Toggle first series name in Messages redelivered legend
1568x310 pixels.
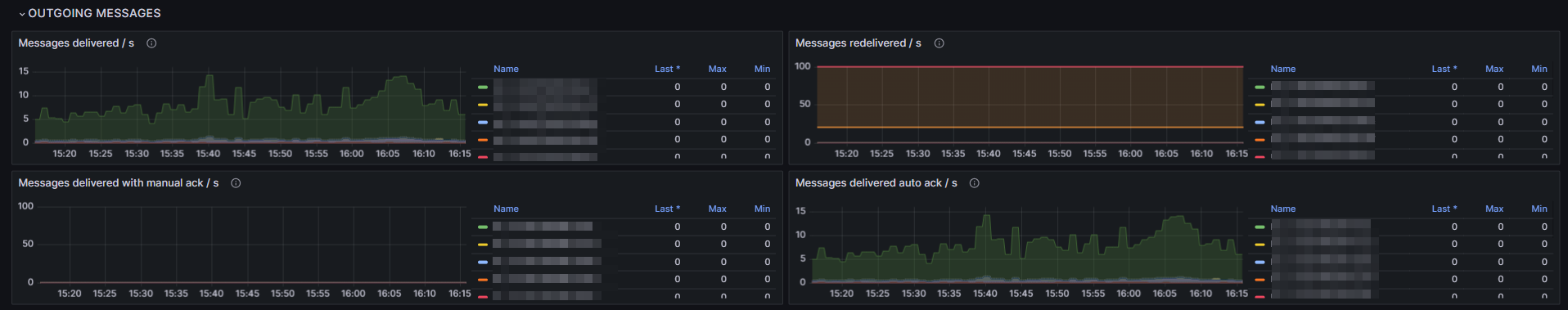1322,87
